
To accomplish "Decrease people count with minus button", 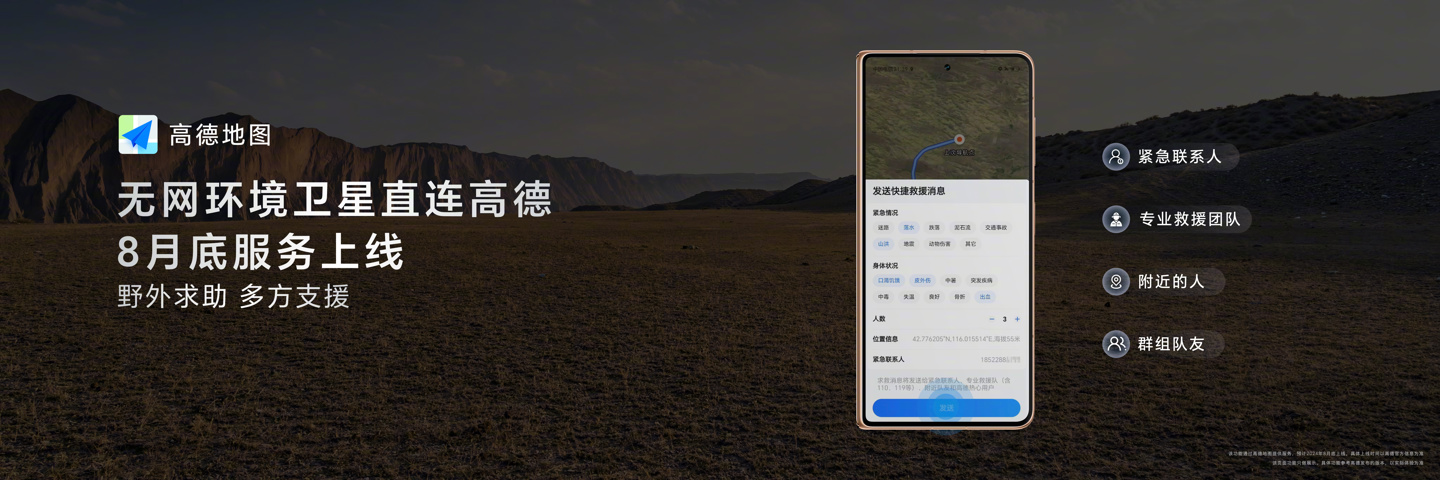I will (991, 319).
